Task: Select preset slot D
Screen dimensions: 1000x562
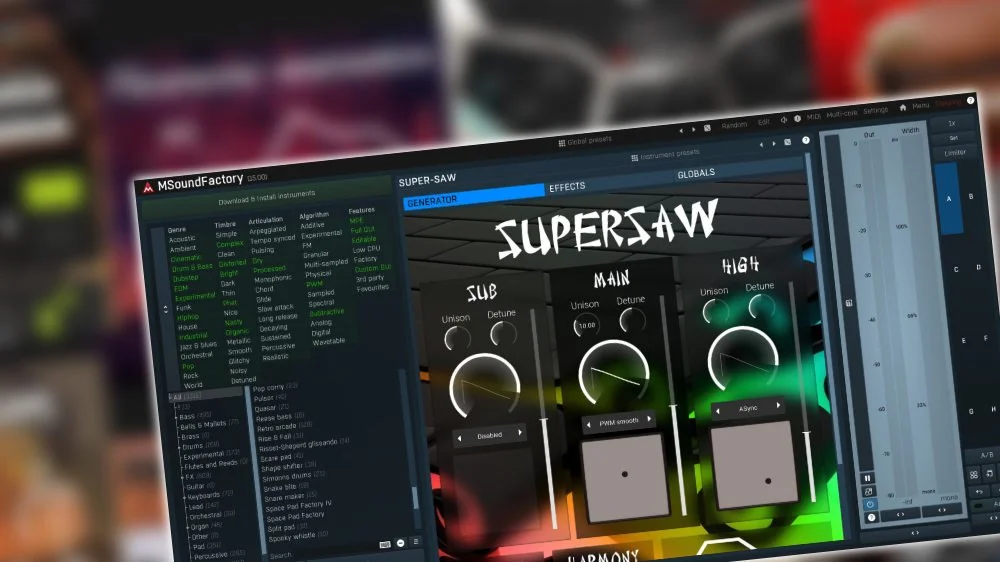Action: (x=978, y=267)
